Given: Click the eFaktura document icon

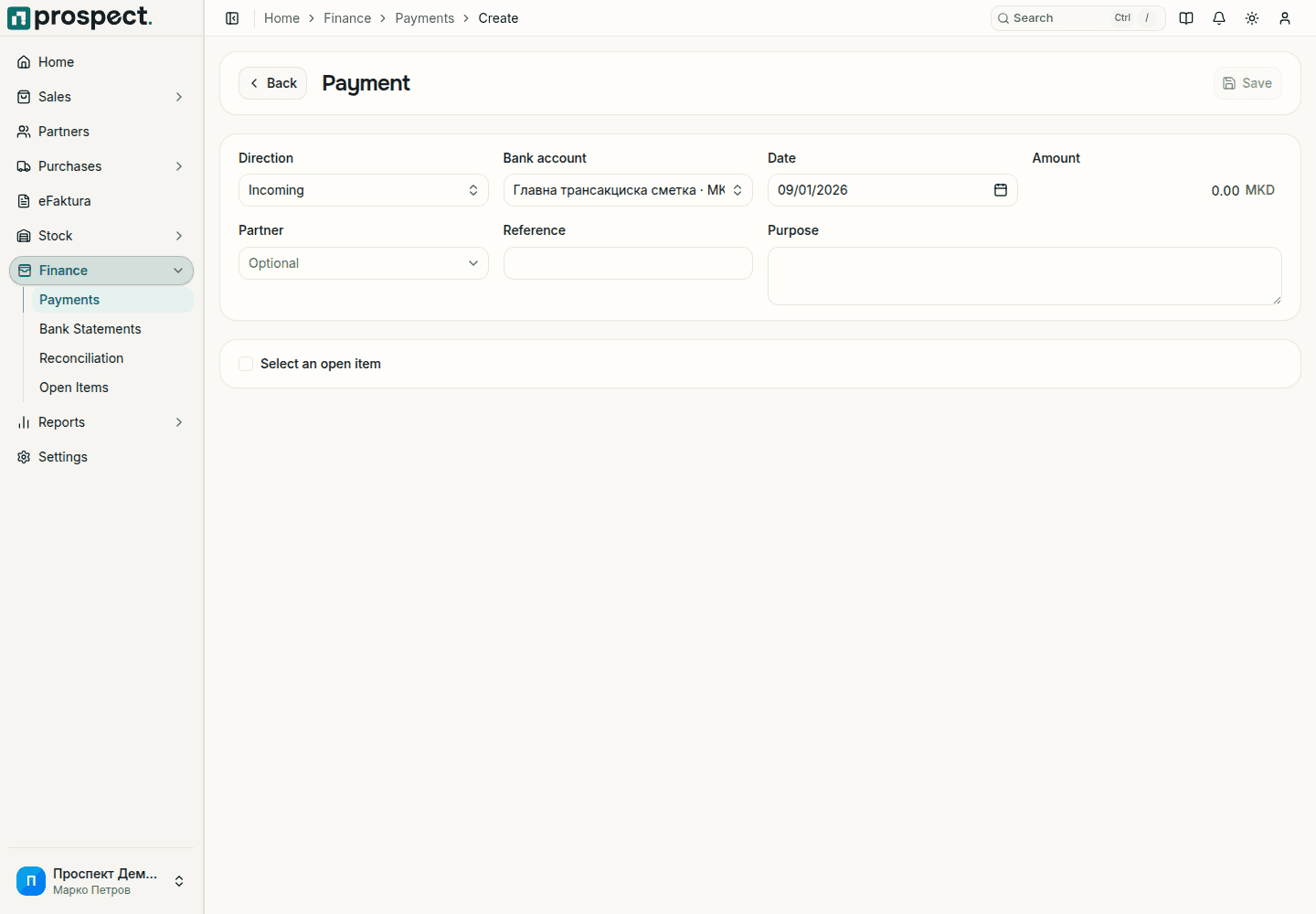Looking at the screenshot, I should [x=24, y=201].
